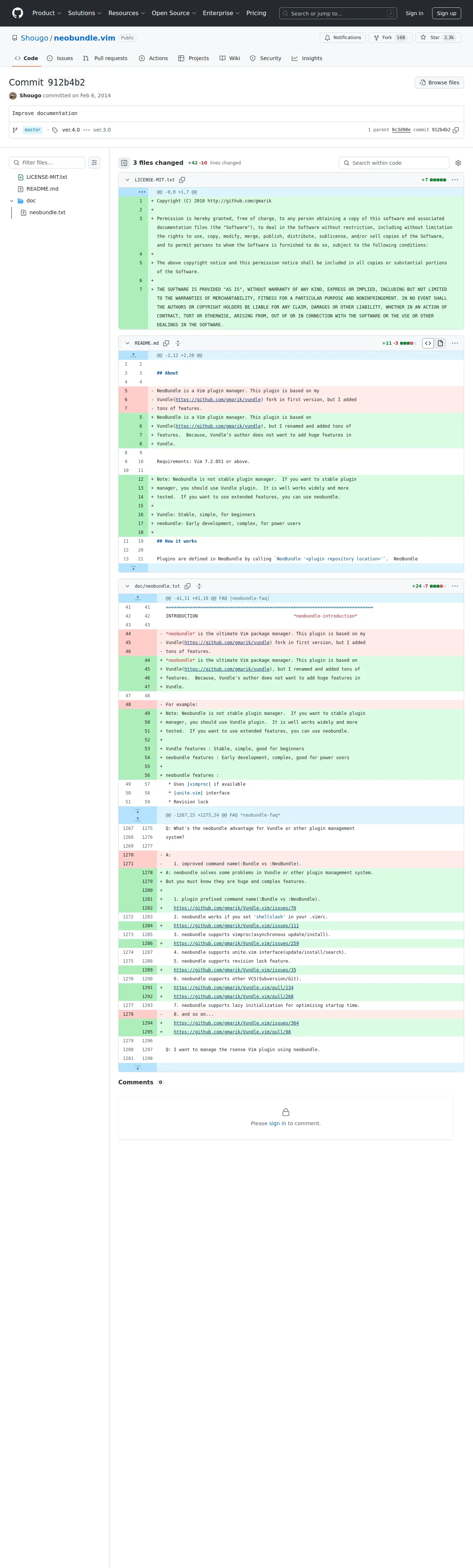Open the GitHub homepage logo
This screenshot has height=1568, width=473.
18,13
